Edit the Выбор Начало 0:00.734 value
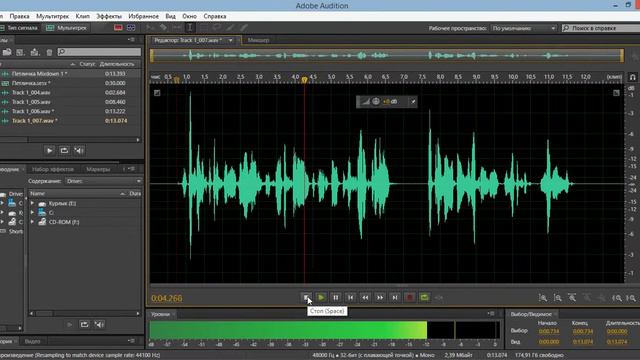 pyautogui.click(x=549, y=331)
